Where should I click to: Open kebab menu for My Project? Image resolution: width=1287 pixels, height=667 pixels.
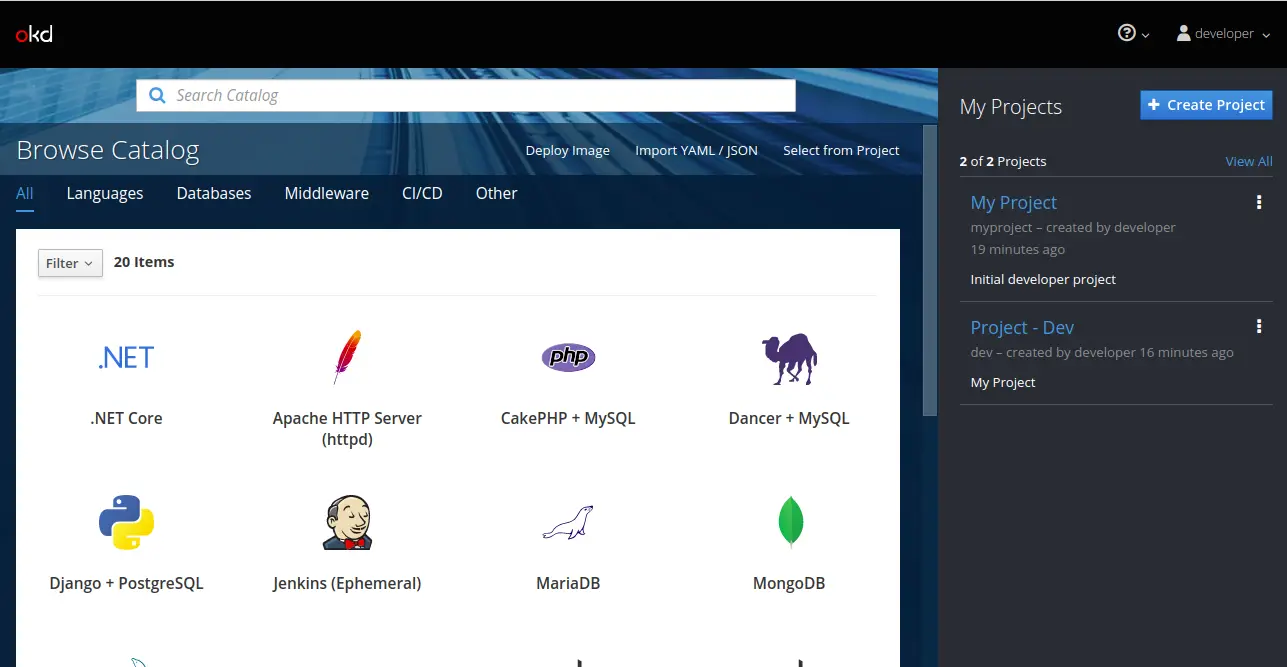pyautogui.click(x=1258, y=203)
